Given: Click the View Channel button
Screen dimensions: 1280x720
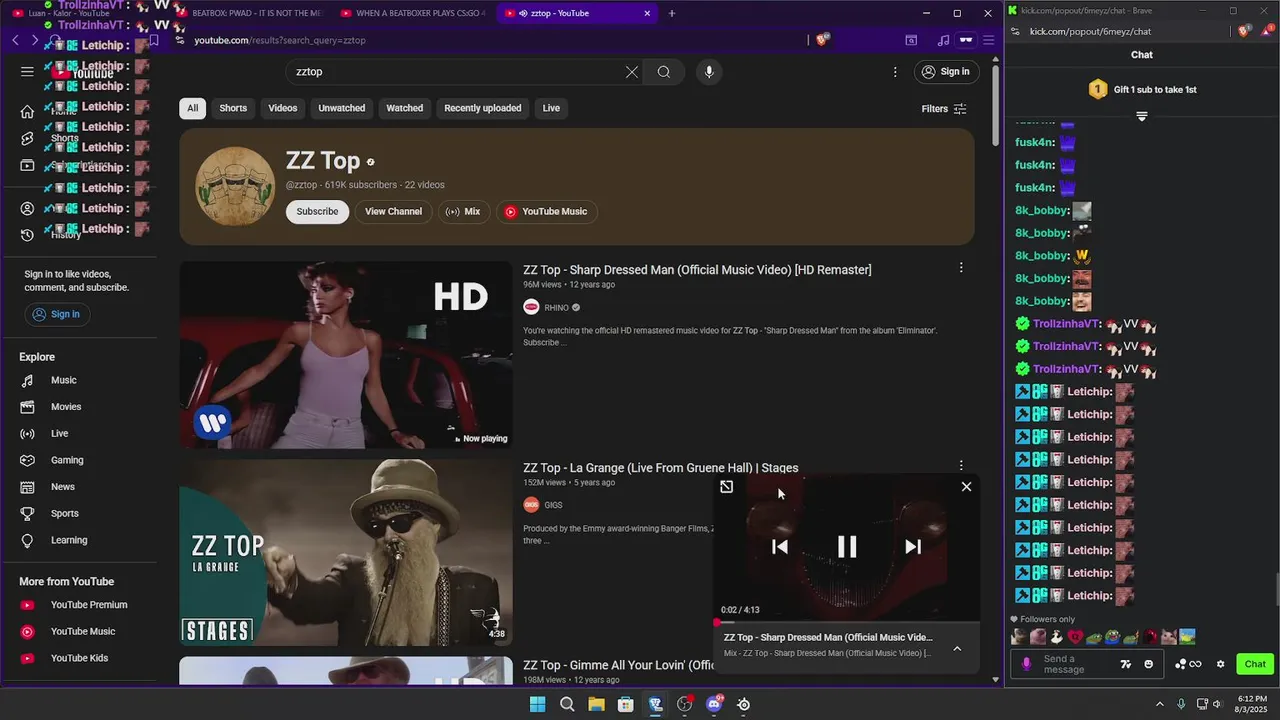Looking at the screenshot, I should tap(393, 211).
